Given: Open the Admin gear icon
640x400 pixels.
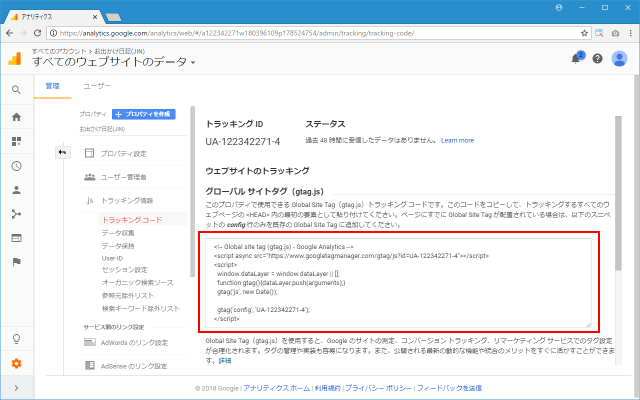Looking at the screenshot, I should [x=16, y=362].
